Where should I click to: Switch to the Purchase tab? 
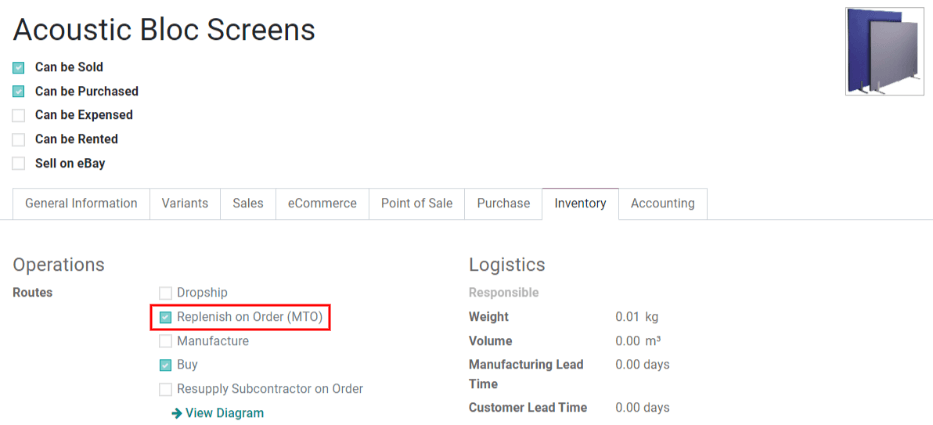[503, 203]
